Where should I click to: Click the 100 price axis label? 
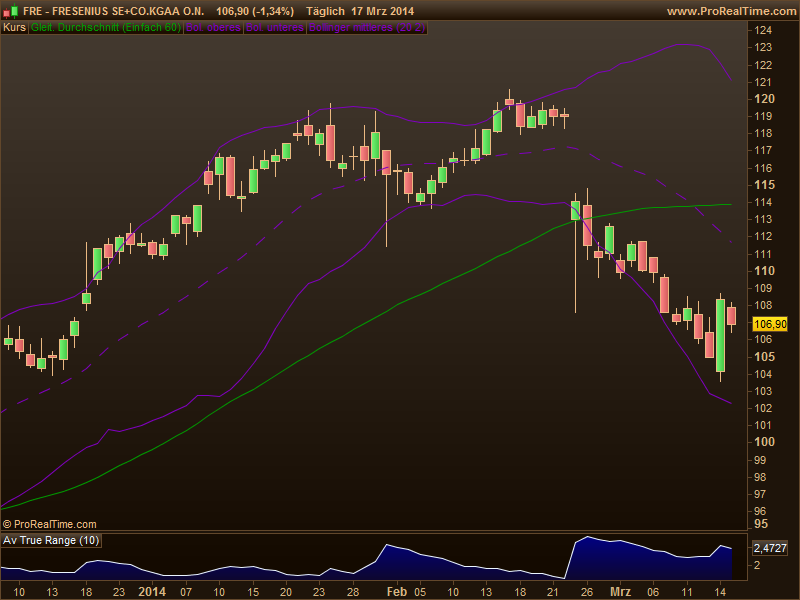[764, 442]
